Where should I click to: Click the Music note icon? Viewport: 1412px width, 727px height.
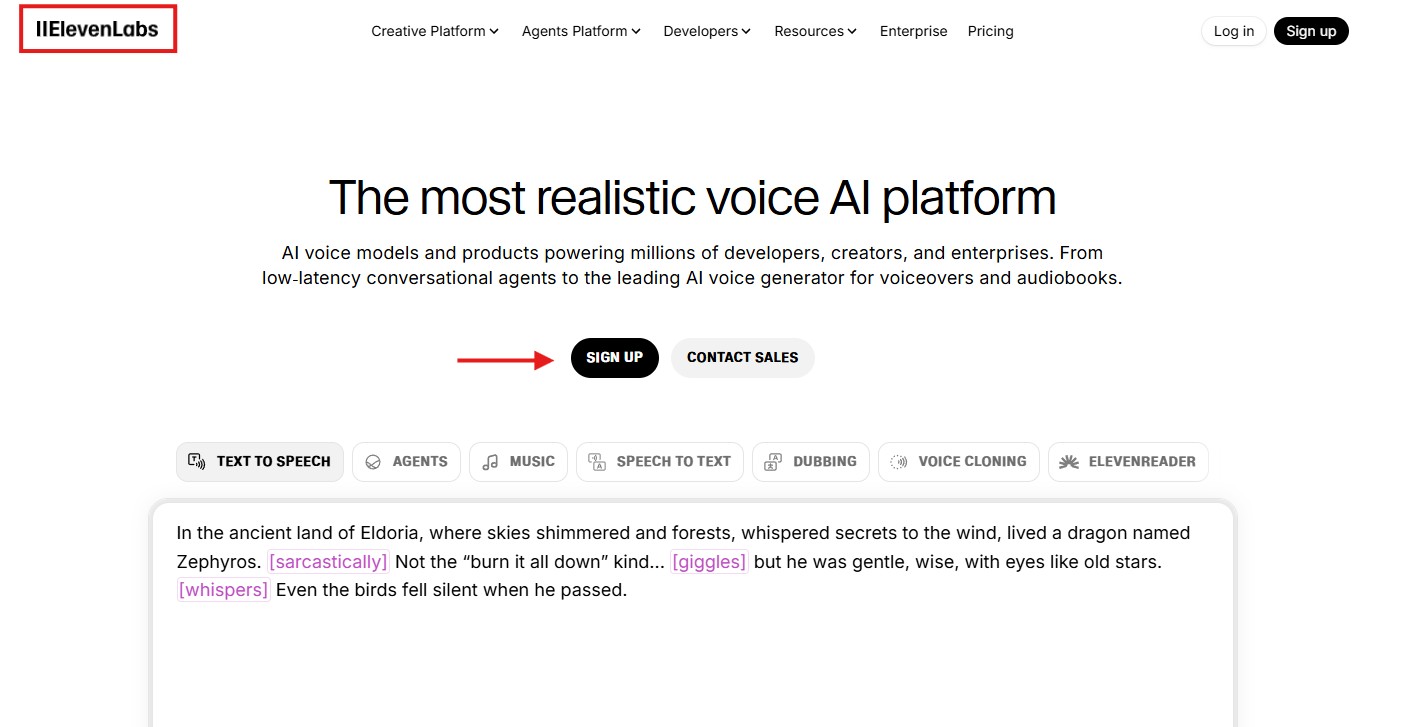(x=490, y=462)
